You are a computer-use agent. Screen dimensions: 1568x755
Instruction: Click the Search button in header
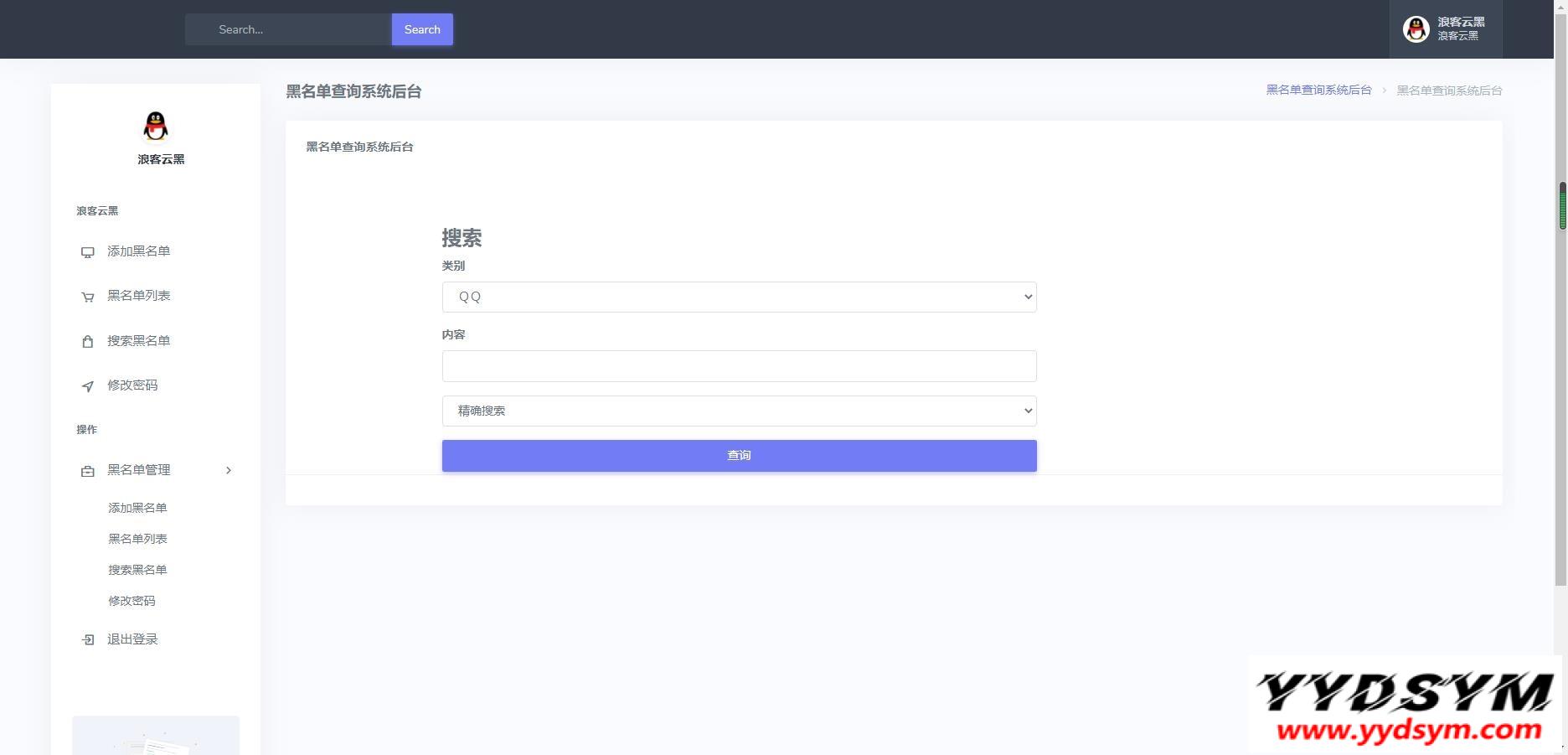[x=422, y=29]
